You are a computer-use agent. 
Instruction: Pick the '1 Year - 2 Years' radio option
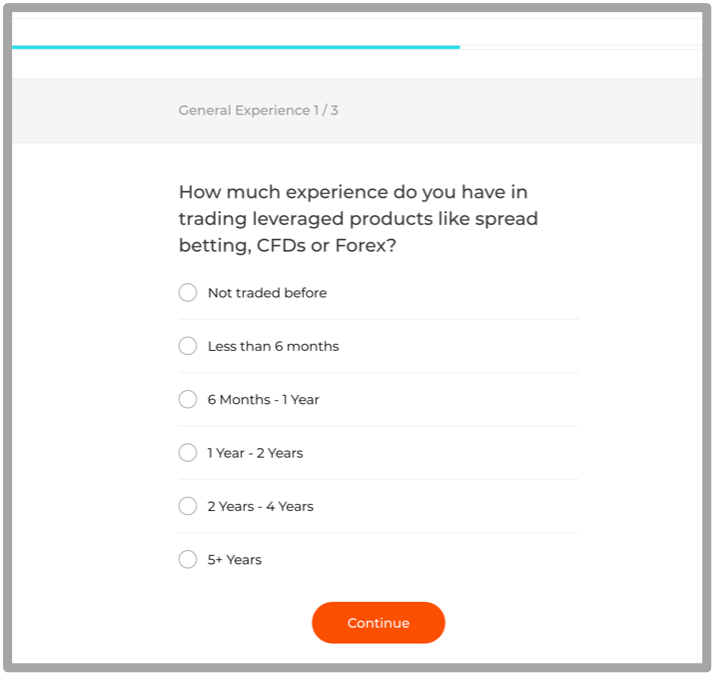[x=187, y=453]
